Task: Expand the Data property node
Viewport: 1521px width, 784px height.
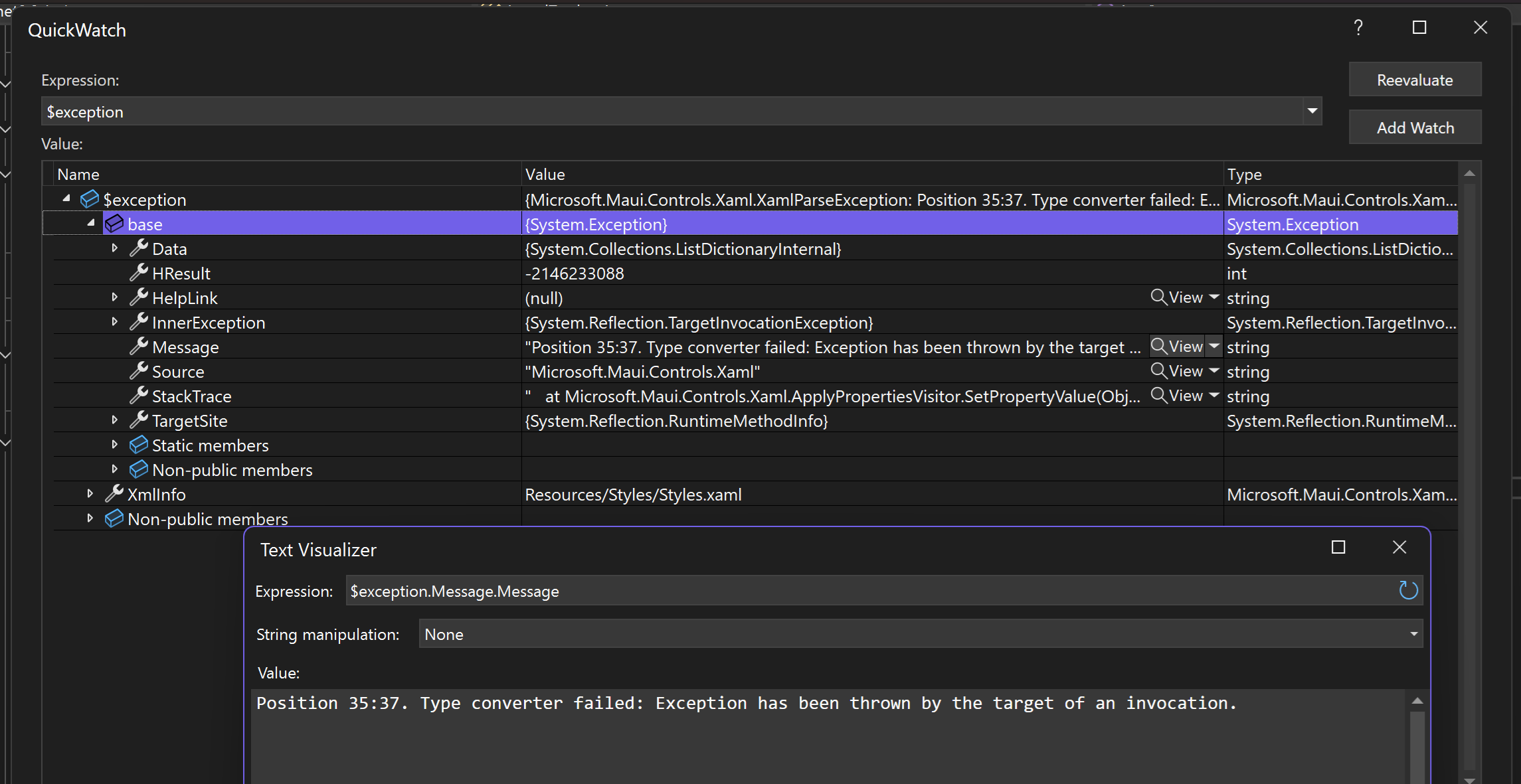Action: point(114,247)
